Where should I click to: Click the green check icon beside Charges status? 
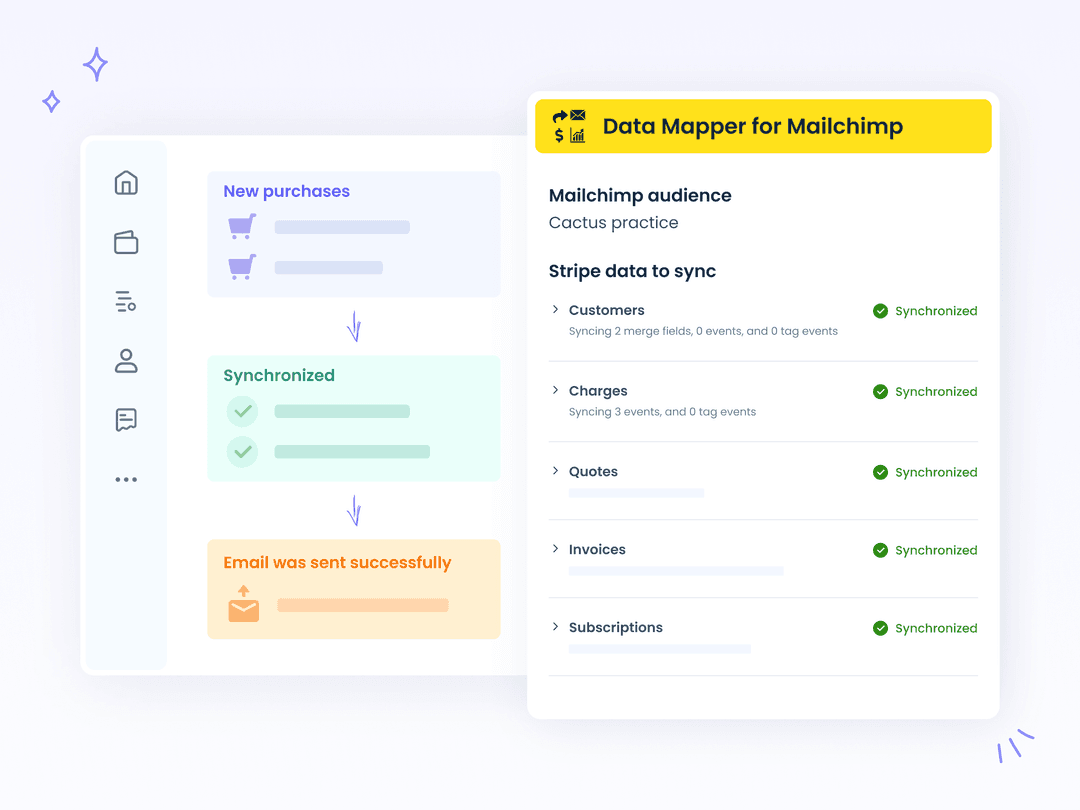pyautogui.click(x=880, y=391)
